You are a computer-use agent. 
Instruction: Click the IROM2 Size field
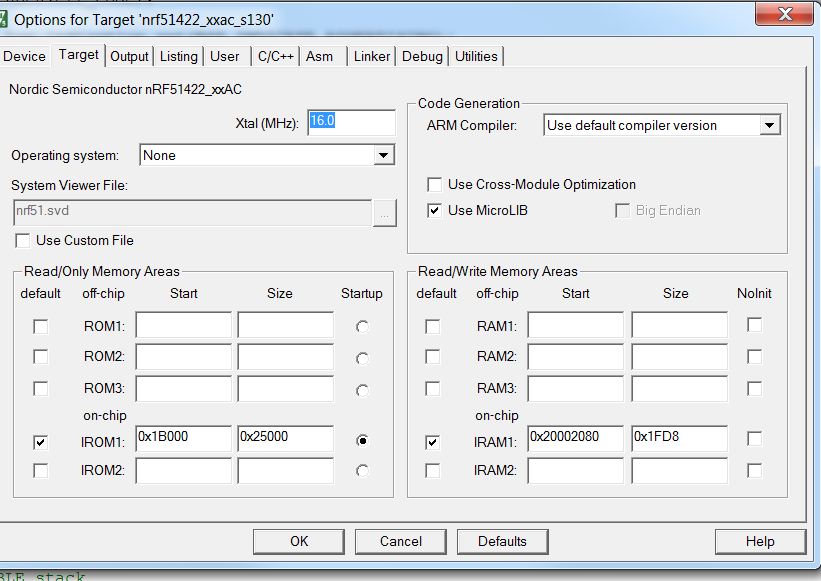[285, 471]
